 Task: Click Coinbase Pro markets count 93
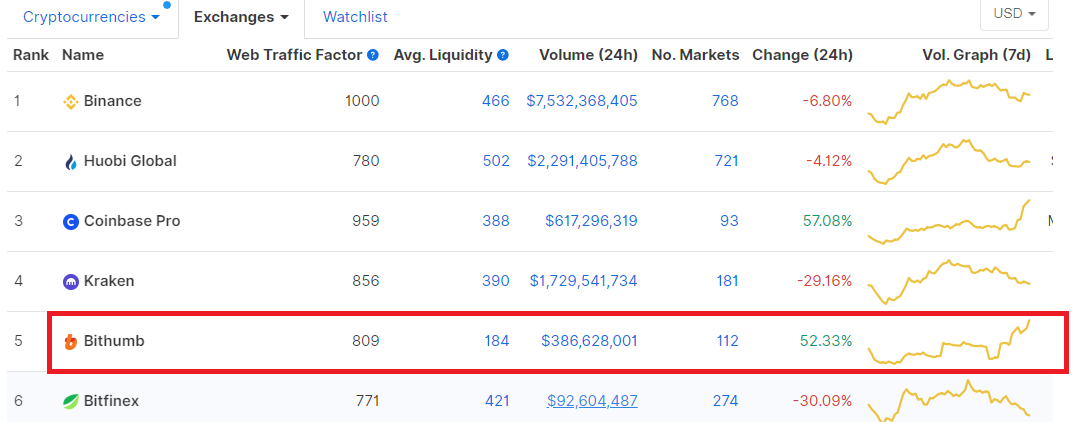[x=729, y=221]
